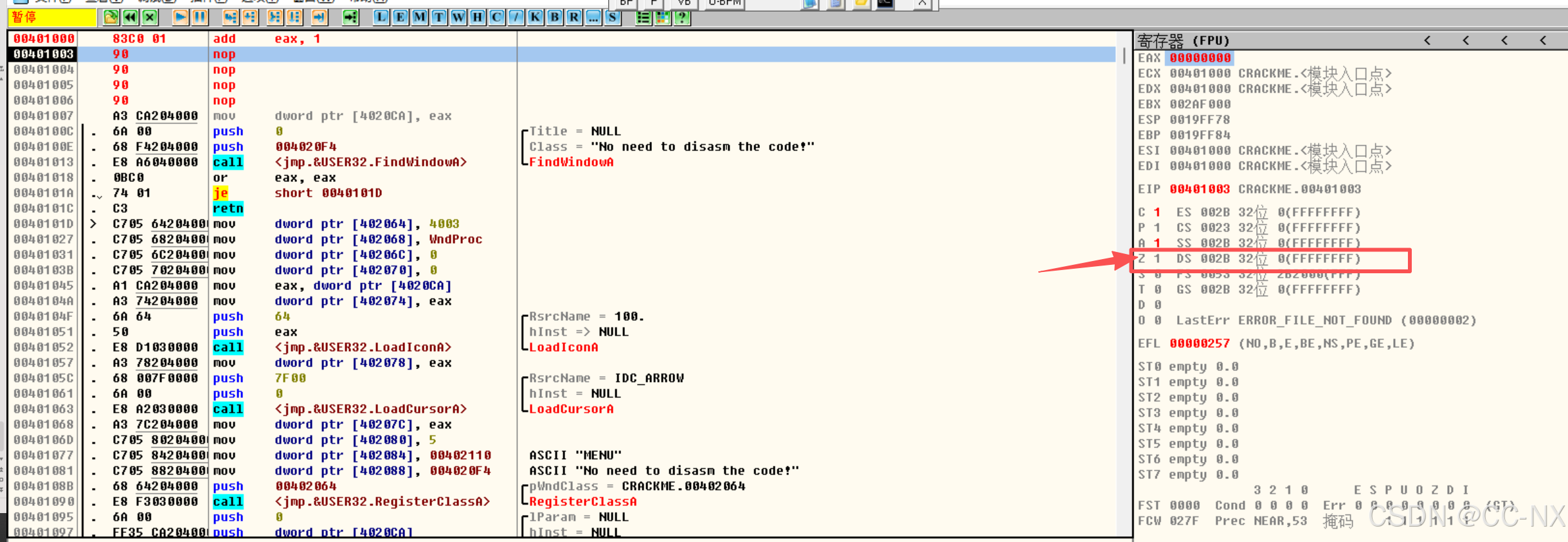
Task: Open Executable modules via E icon
Action: coord(401,17)
